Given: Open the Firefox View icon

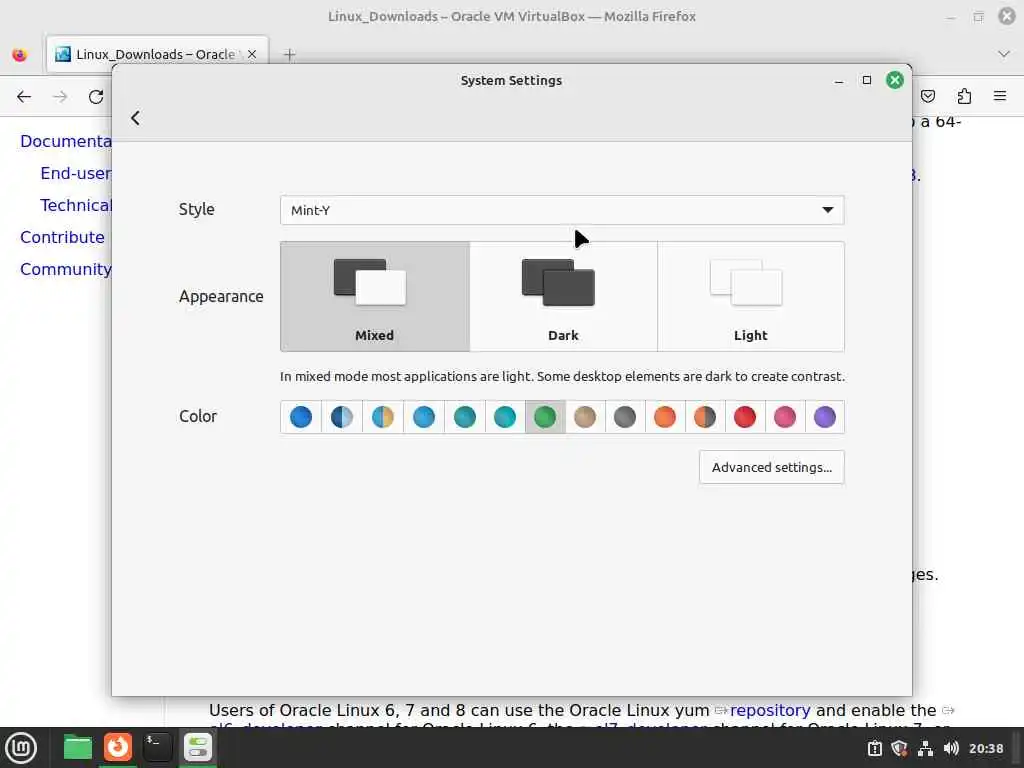Looking at the screenshot, I should click(20, 55).
